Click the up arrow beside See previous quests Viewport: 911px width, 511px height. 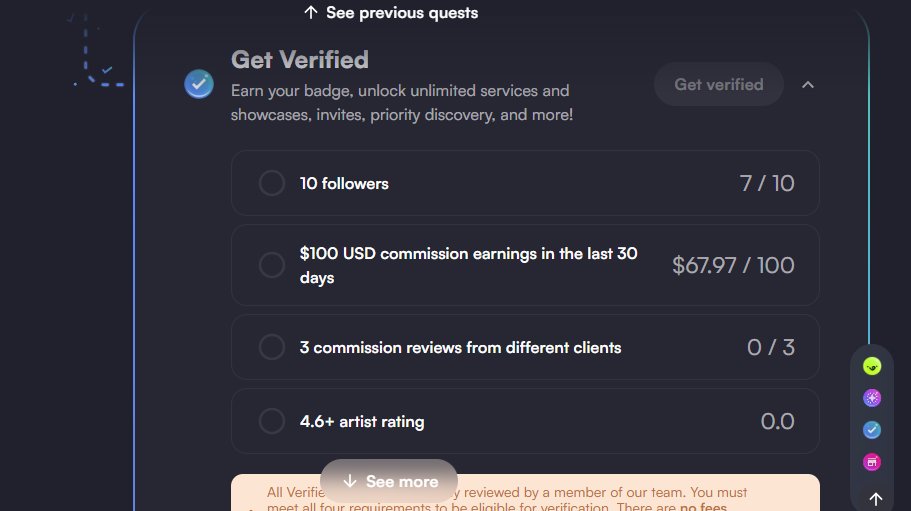(x=311, y=13)
